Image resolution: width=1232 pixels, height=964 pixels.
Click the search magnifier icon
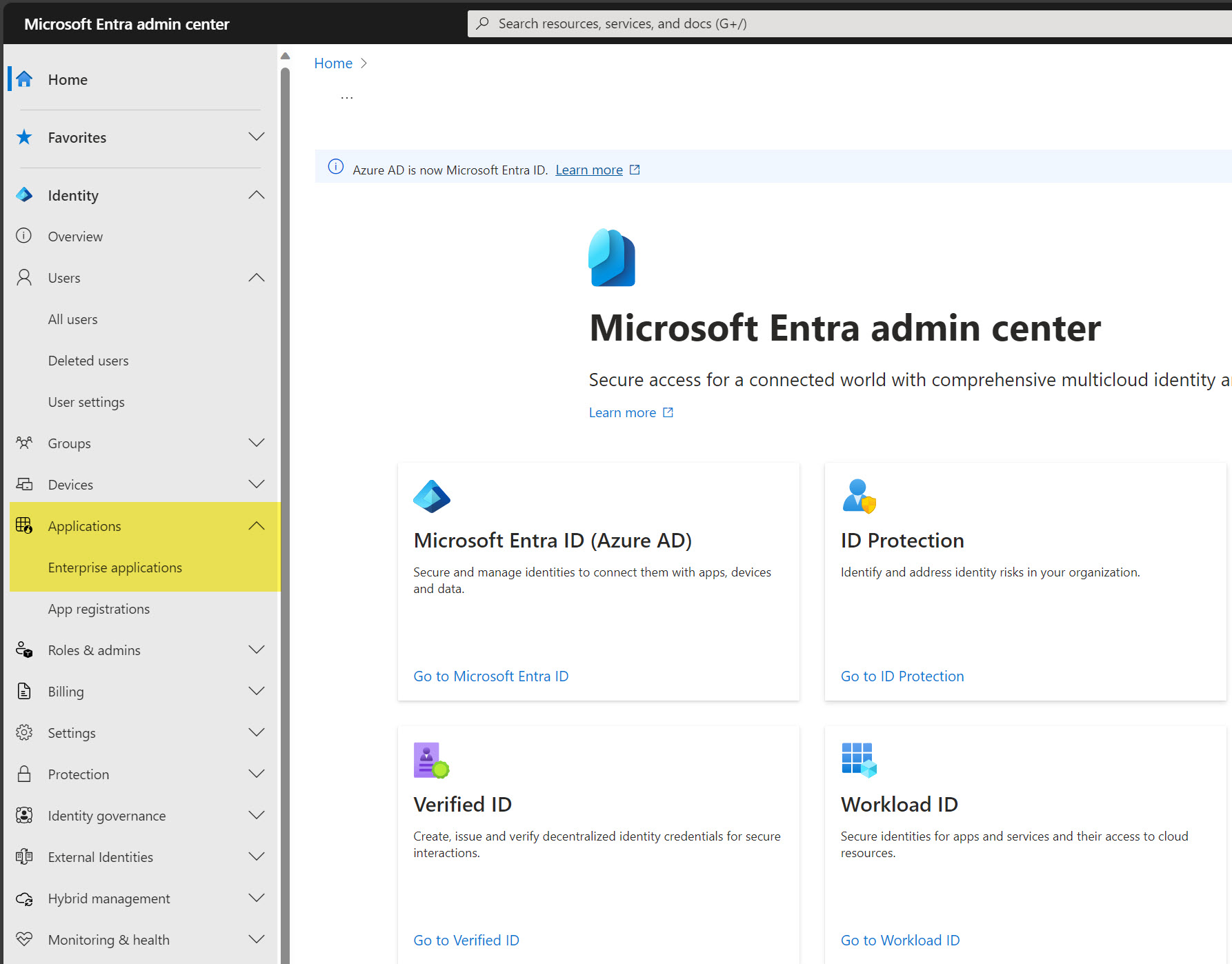[x=483, y=23]
